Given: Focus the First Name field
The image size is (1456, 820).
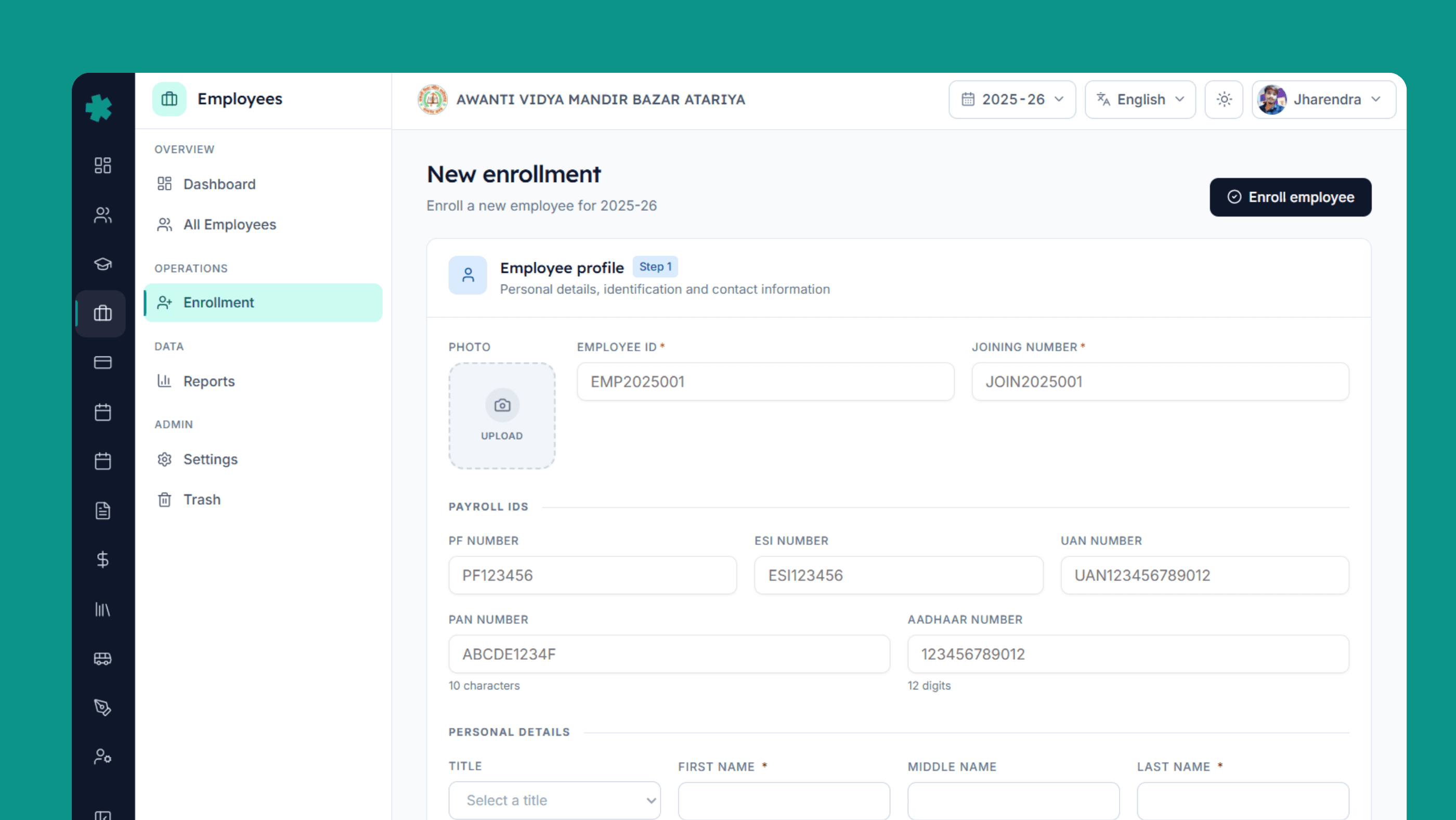Looking at the screenshot, I should [x=784, y=801].
